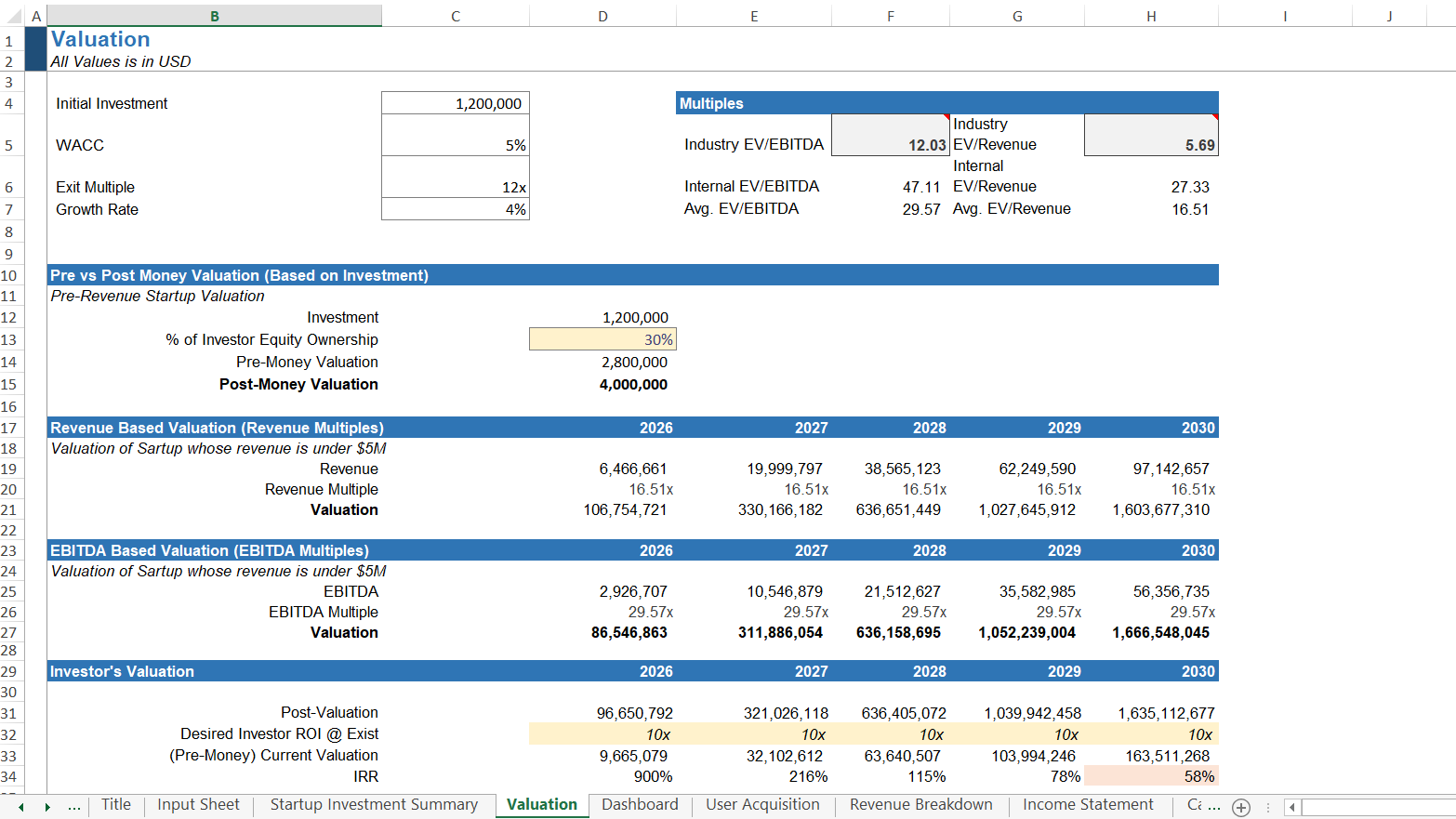Select row 17 by its row header
The height and width of the screenshot is (819, 1456).
coord(10,428)
